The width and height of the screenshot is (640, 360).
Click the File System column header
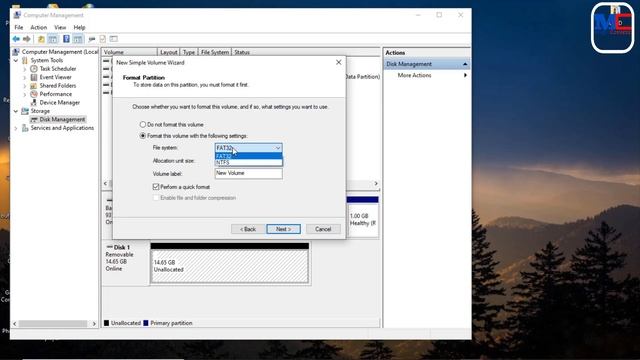pos(215,52)
